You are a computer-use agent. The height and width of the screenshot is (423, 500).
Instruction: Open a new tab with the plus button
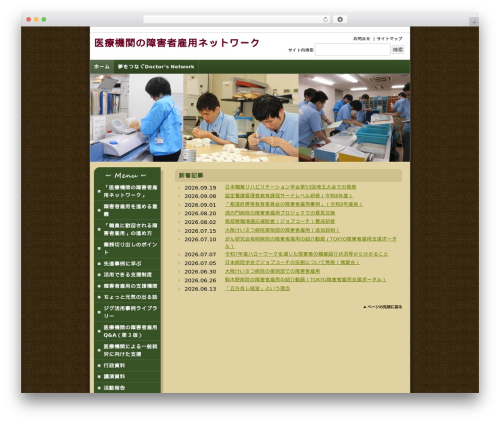coord(474,22)
